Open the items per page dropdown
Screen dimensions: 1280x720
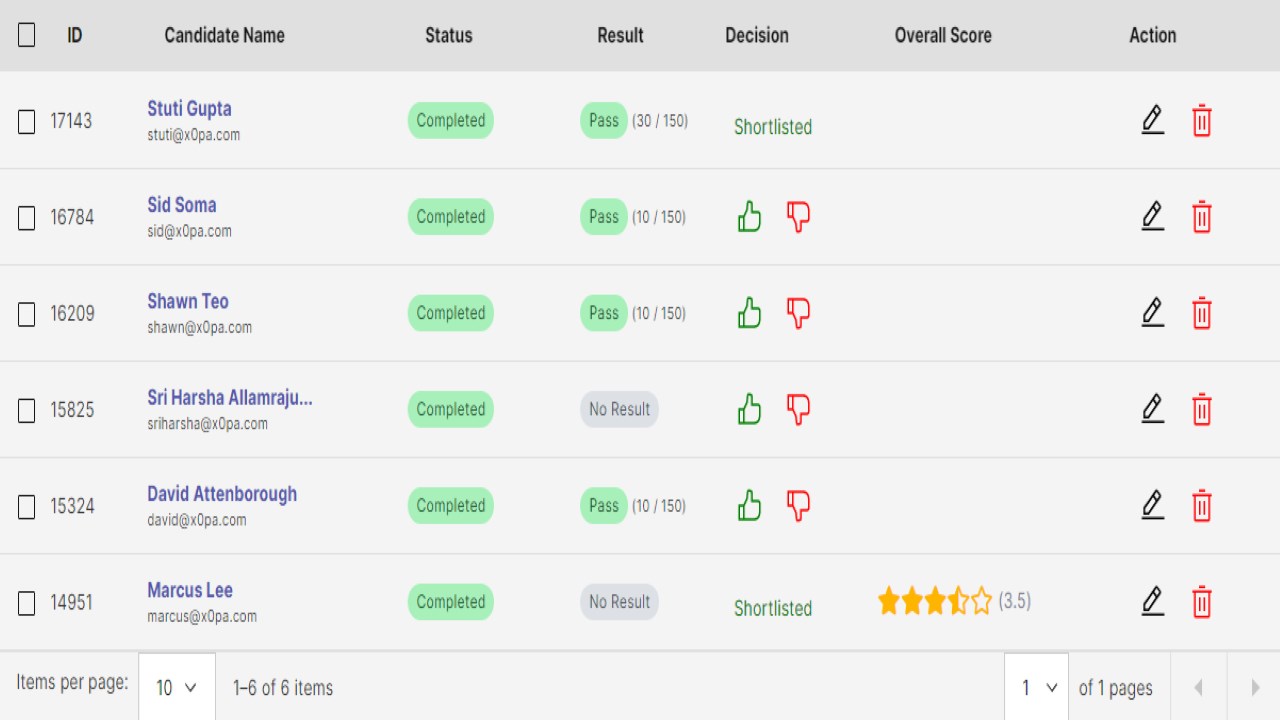tap(177, 687)
